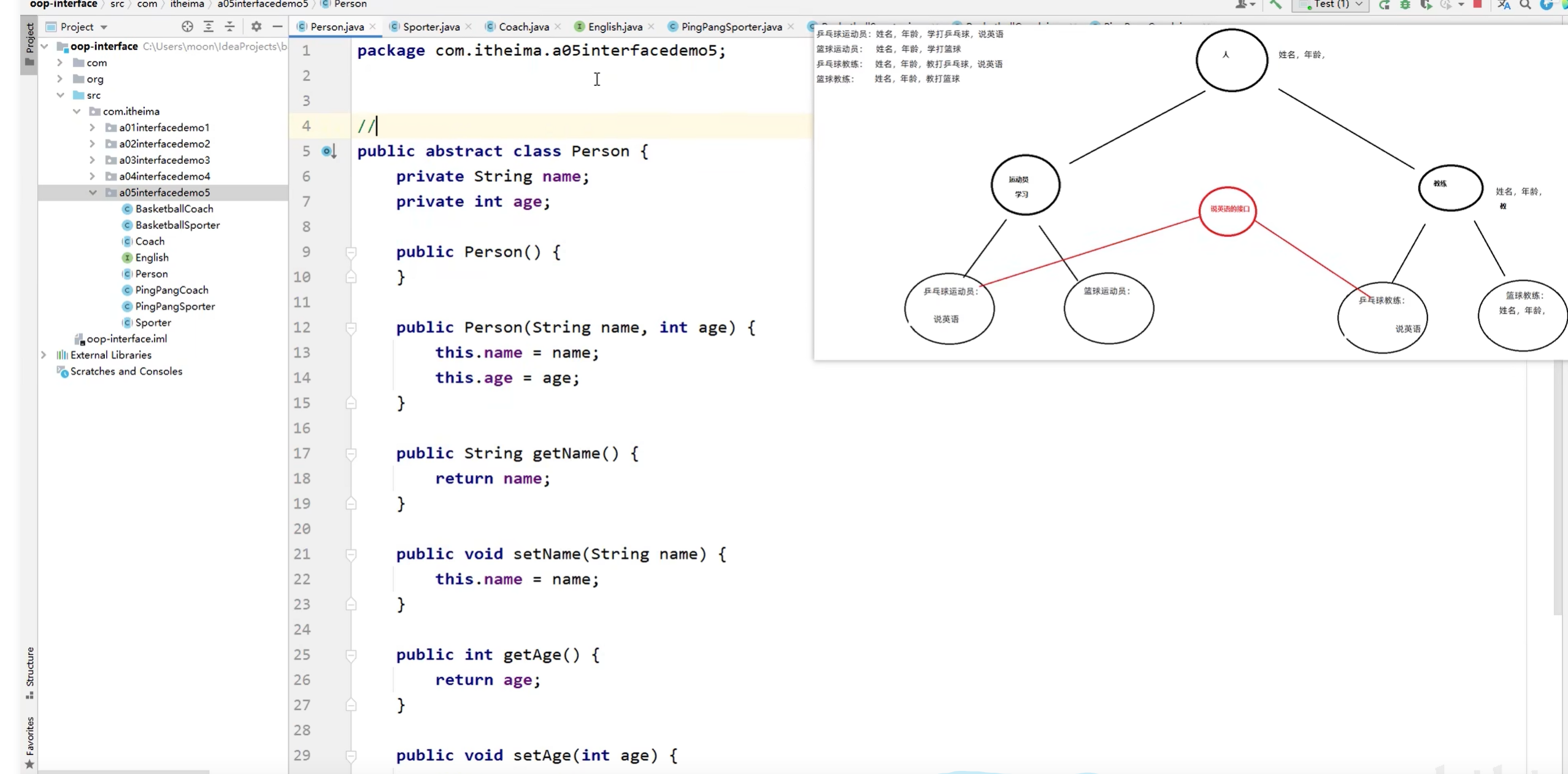Toggle fold on Person() constructor at line 9
This screenshot has width=1568, height=774.
point(351,252)
